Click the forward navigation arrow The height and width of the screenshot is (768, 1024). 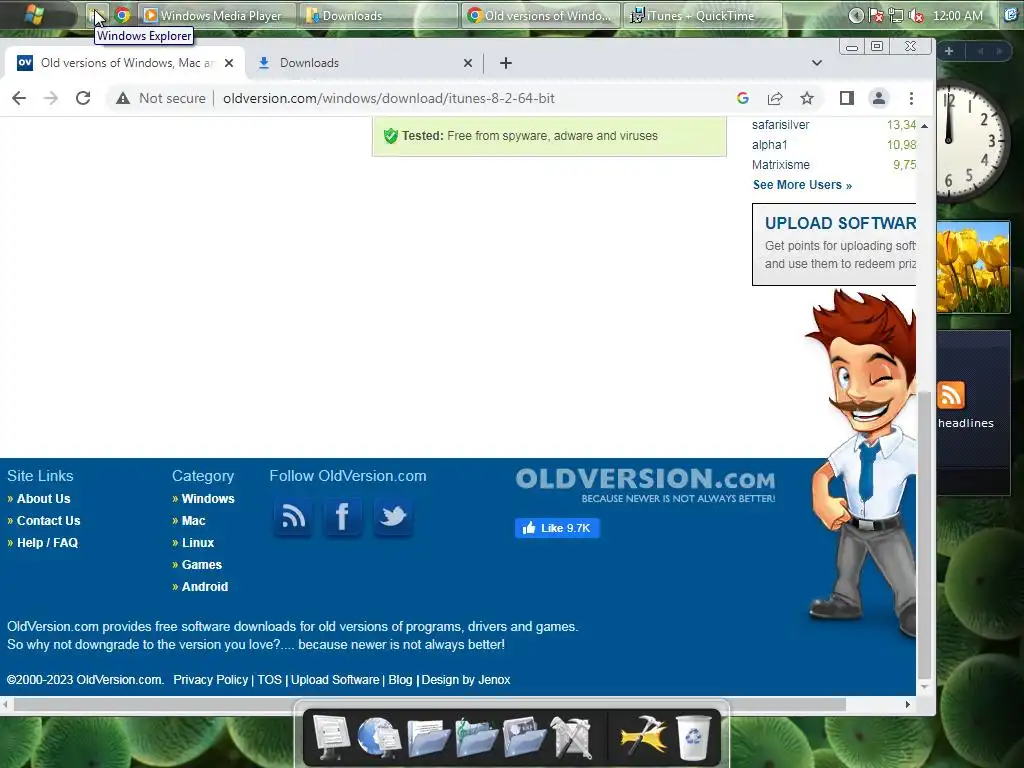click(x=51, y=98)
